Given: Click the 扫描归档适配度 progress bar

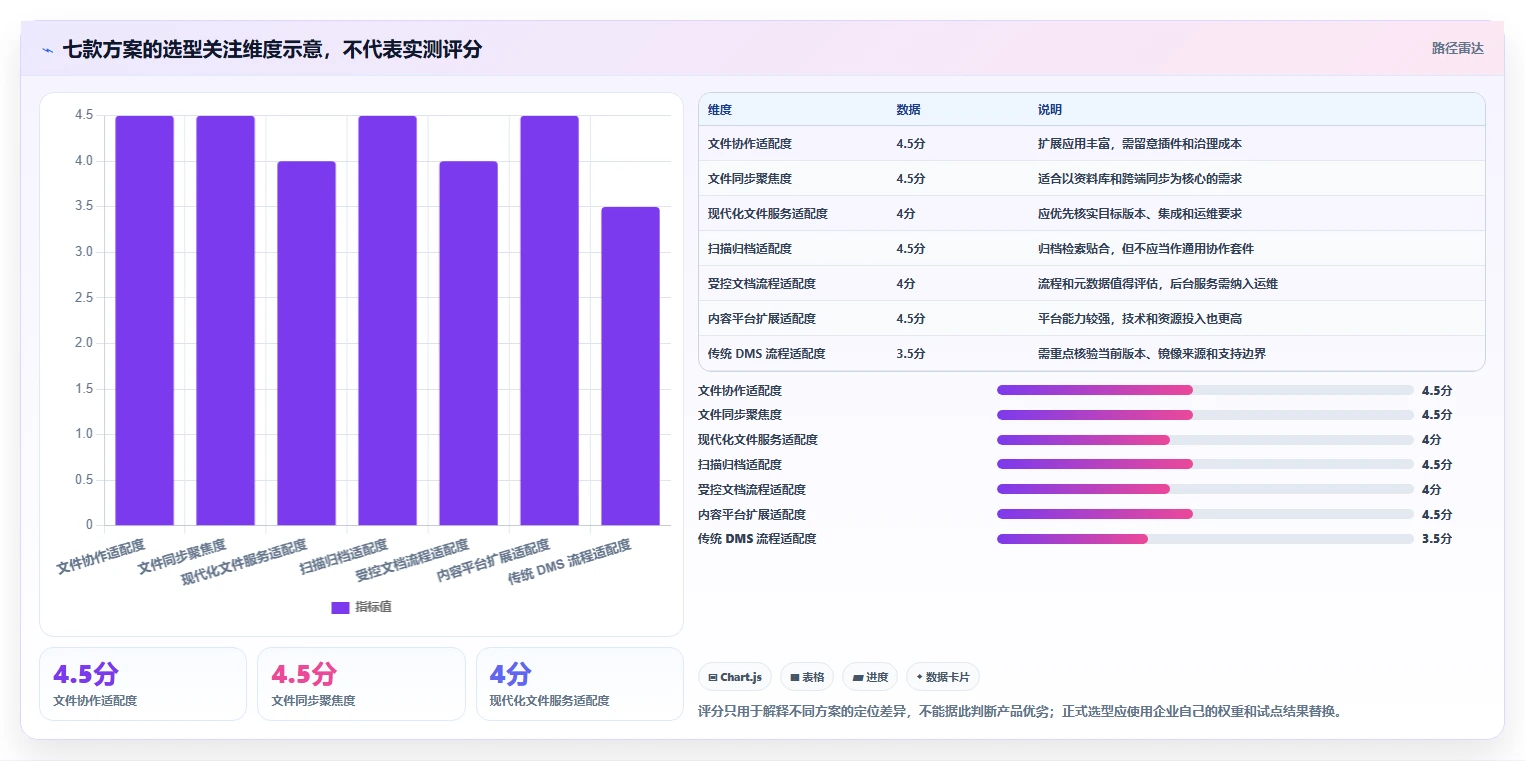Looking at the screenshot, I should point(1205,464).
